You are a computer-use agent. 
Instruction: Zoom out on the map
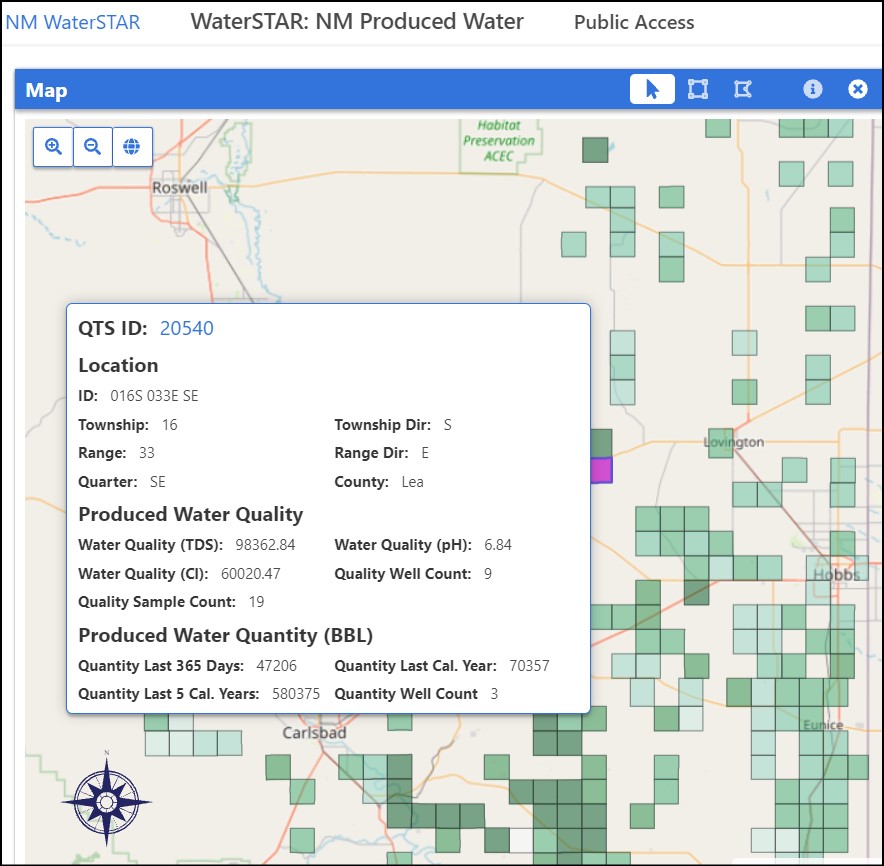click(92, 146)
